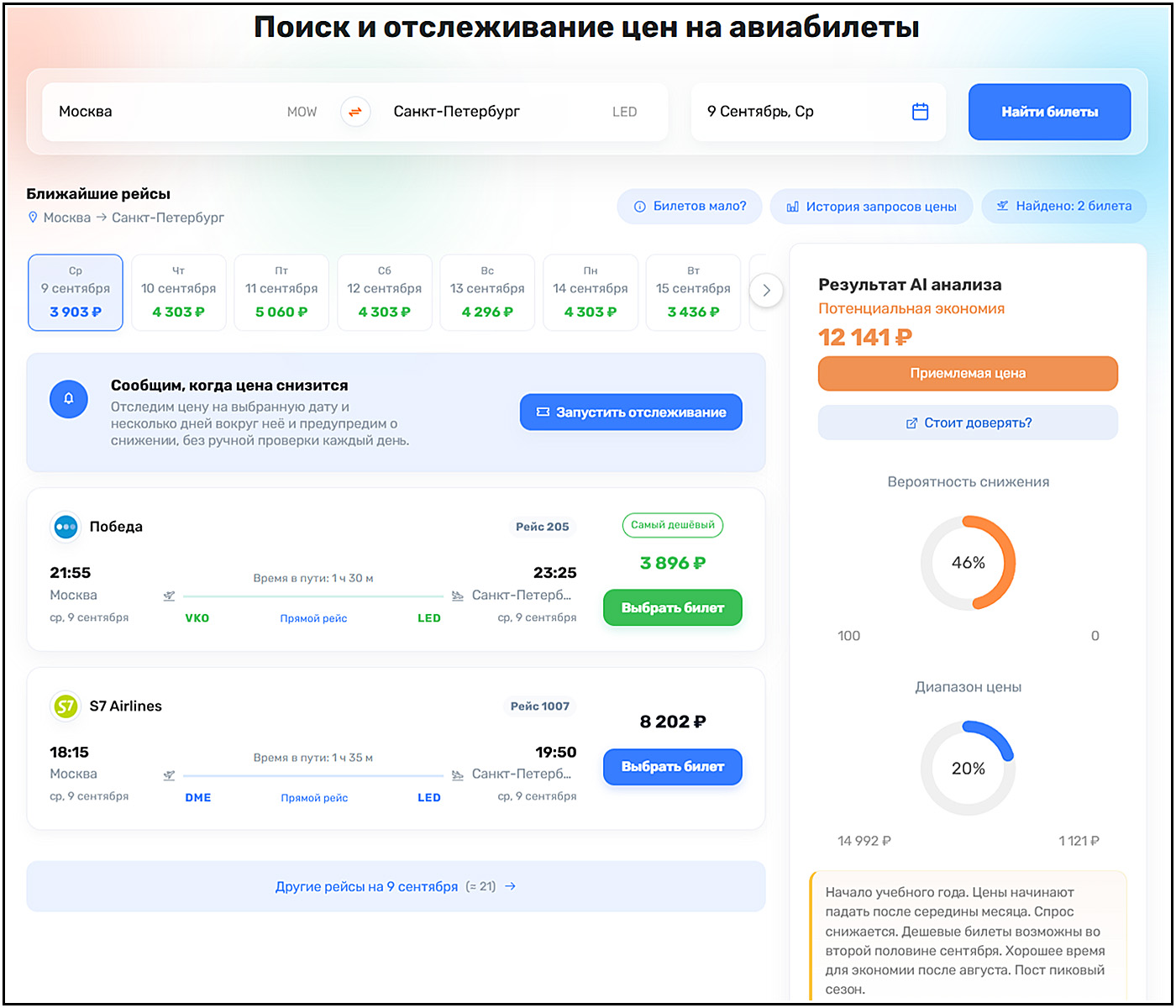Click Прямой рейс in Pobeda flight
This screenshot has width=1176, height=1008.
(x=313, y=619)
